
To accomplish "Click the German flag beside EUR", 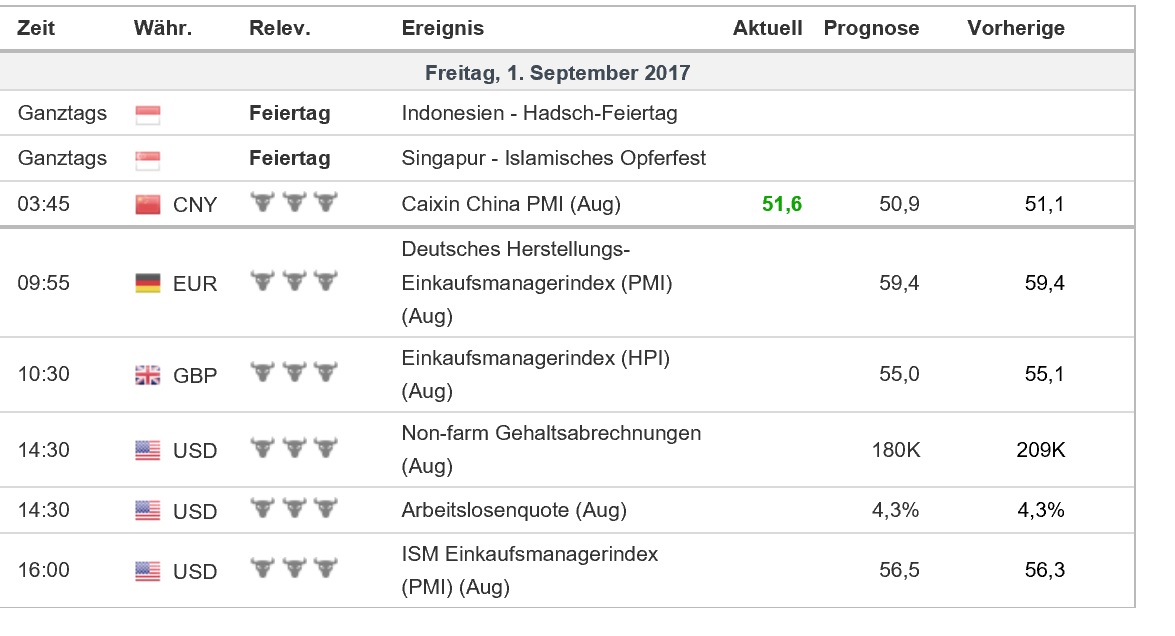I will (147, 284).
